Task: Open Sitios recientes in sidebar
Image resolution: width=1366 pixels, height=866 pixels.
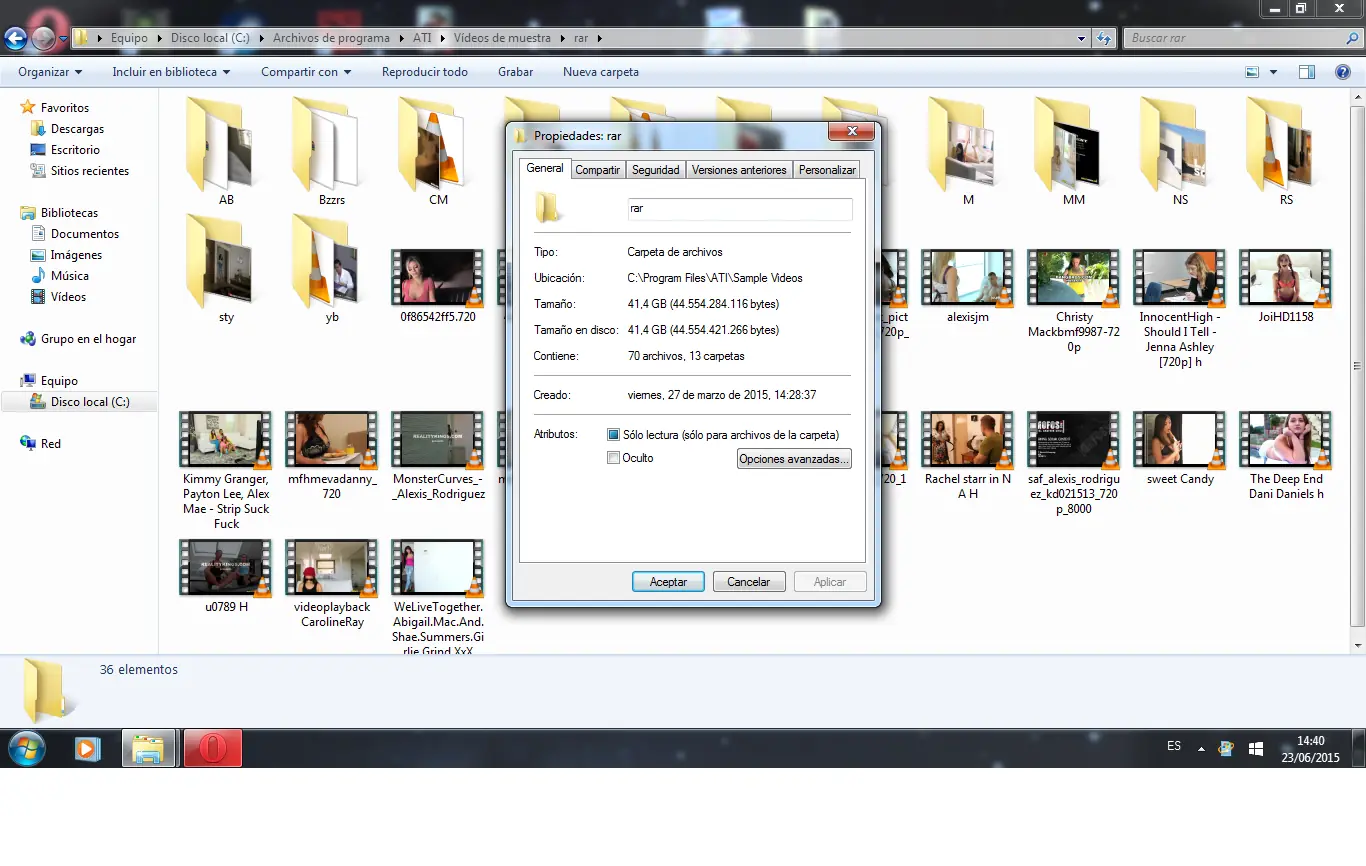Action: click(x=90, y=171)
